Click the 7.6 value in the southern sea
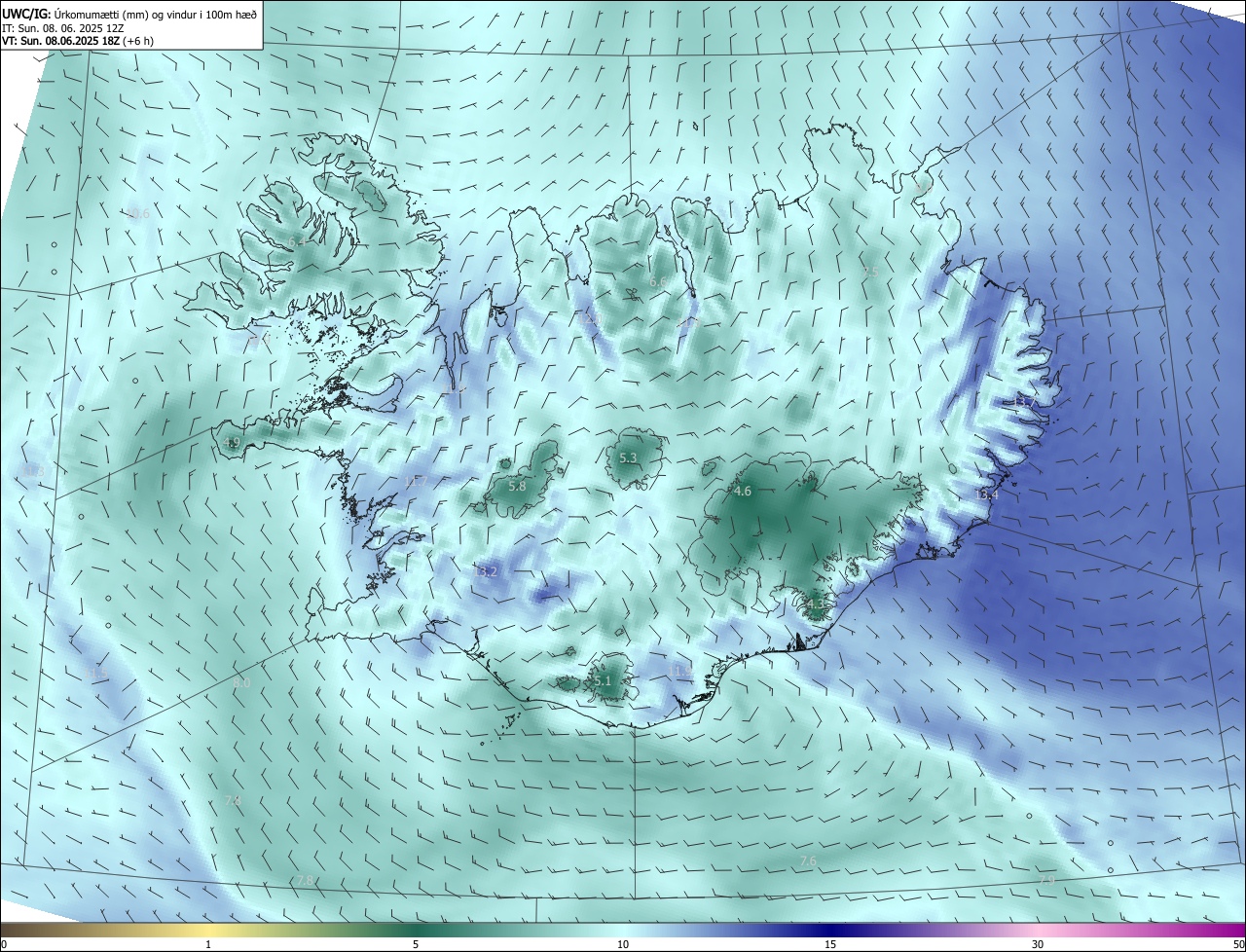 click(x=808, y=861)
